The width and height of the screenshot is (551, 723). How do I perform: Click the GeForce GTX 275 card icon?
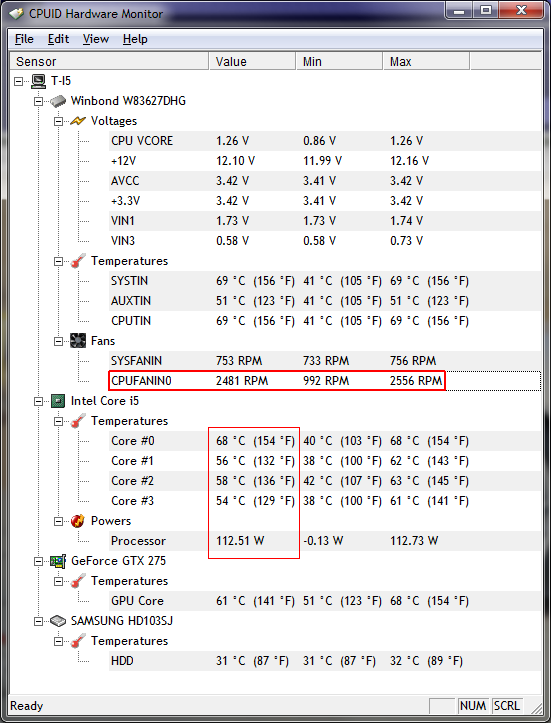[x=58, y=561]
